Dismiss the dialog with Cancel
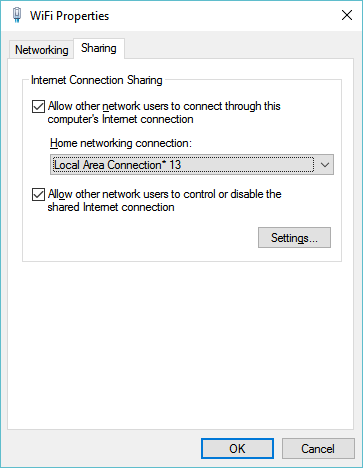This screenshot has width=363, height=468. (318, 449)
